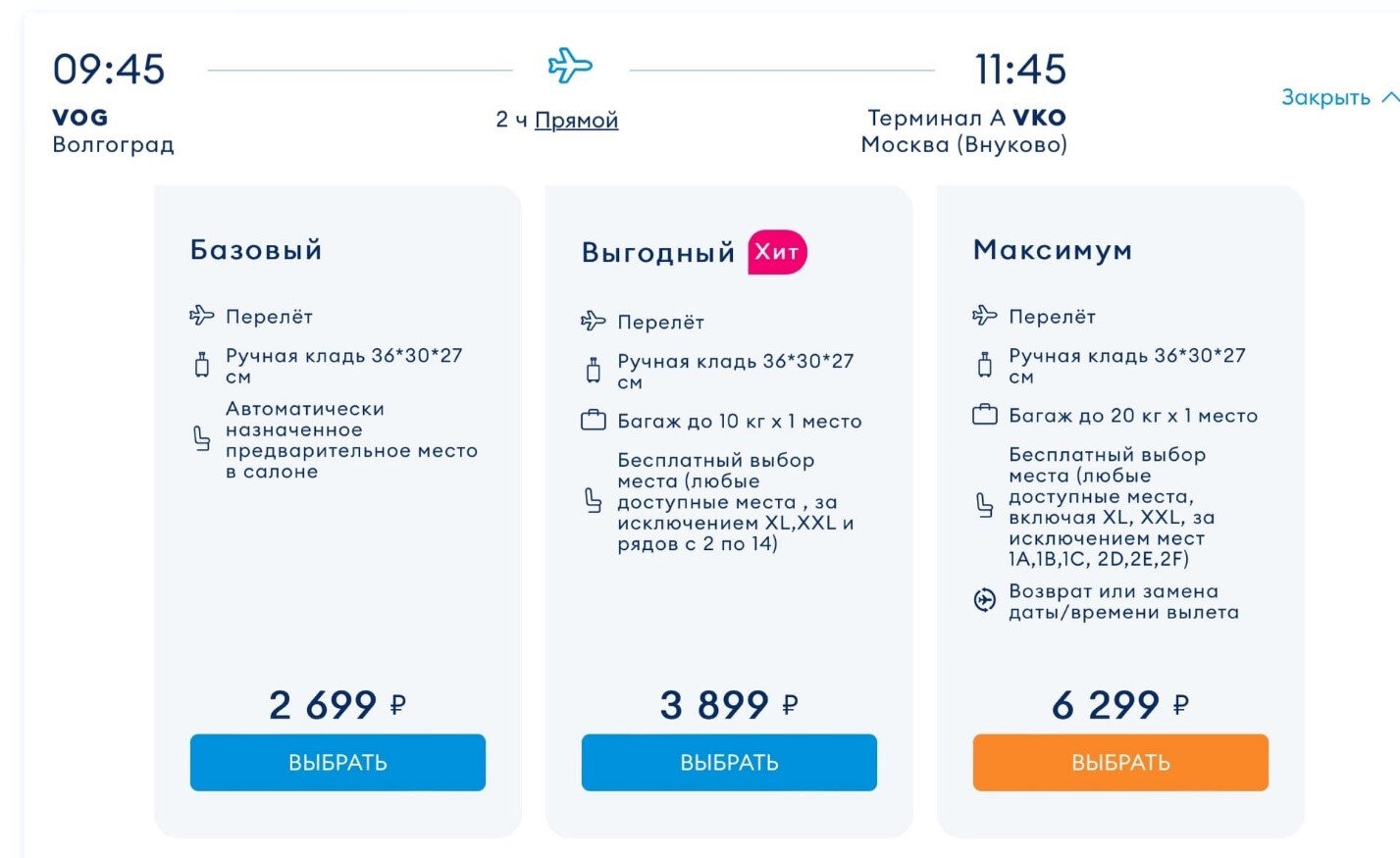Click the airplane icon between departure and arrival
Image resolution: width=1400 pixels, height=858 pixels.
570,67
